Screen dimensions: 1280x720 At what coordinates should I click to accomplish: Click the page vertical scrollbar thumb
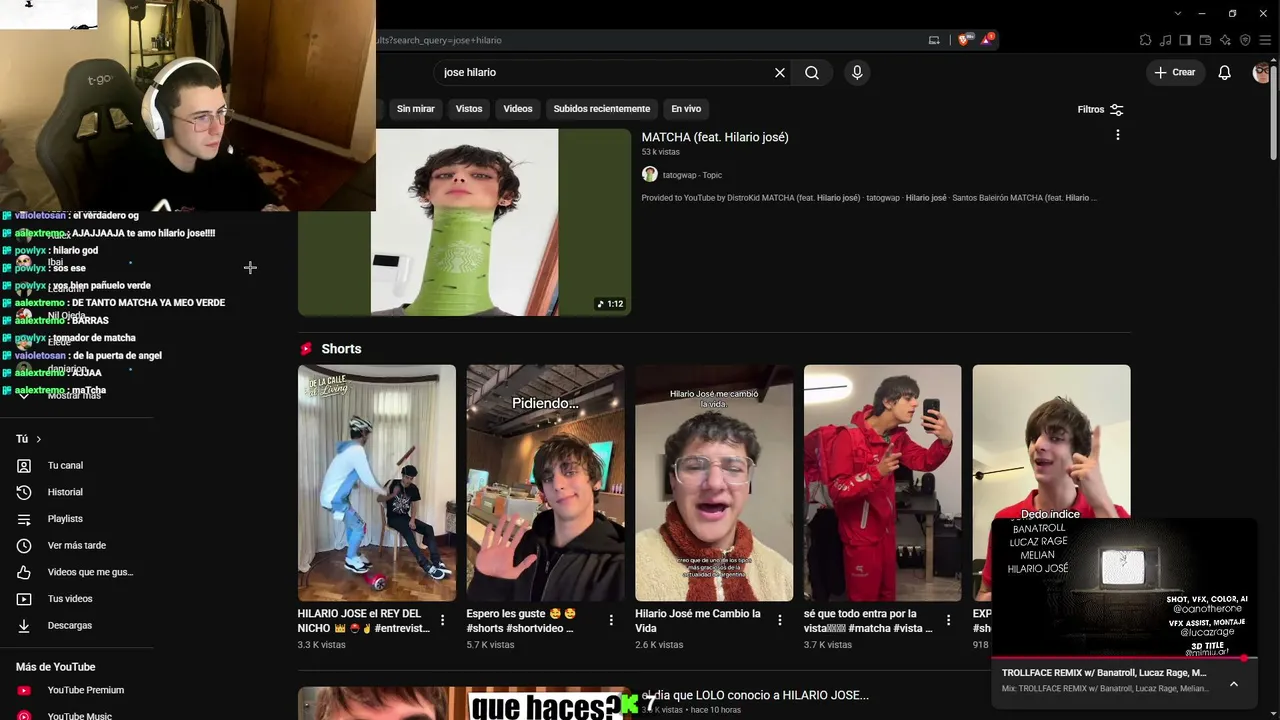point(1274,110)
